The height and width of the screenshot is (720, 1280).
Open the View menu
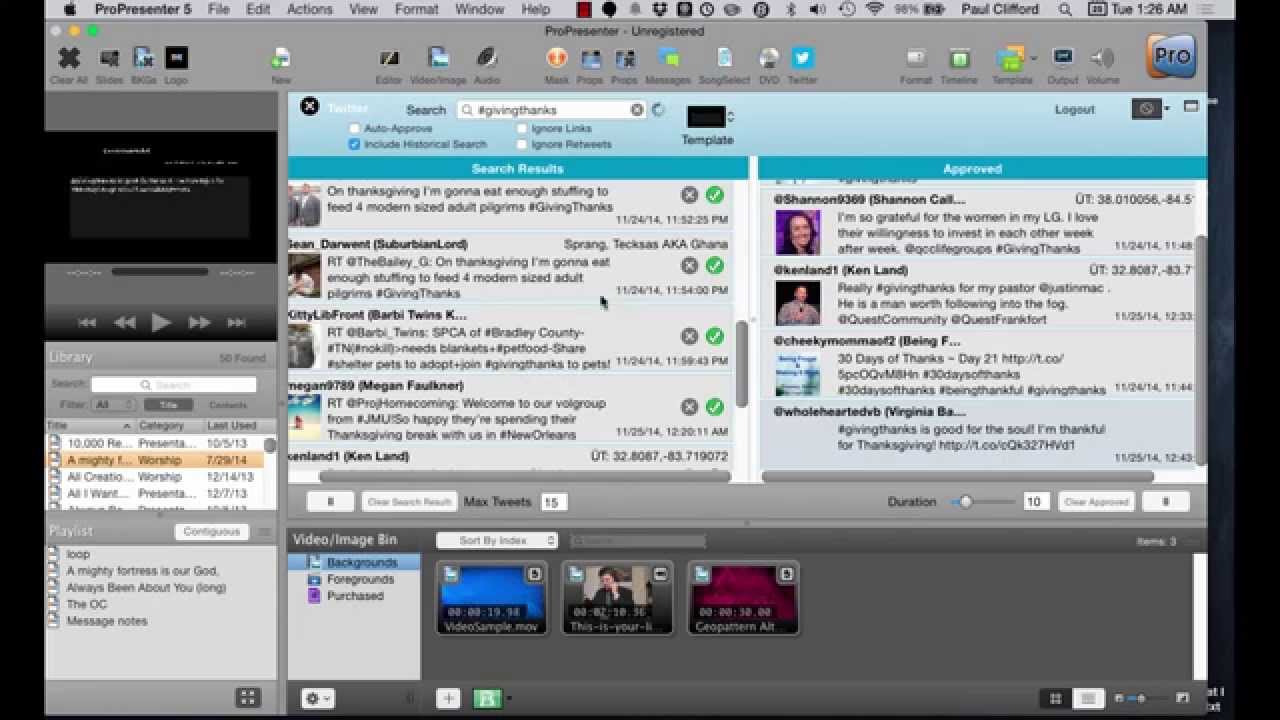pyautogui.click(x=364, y=9)
